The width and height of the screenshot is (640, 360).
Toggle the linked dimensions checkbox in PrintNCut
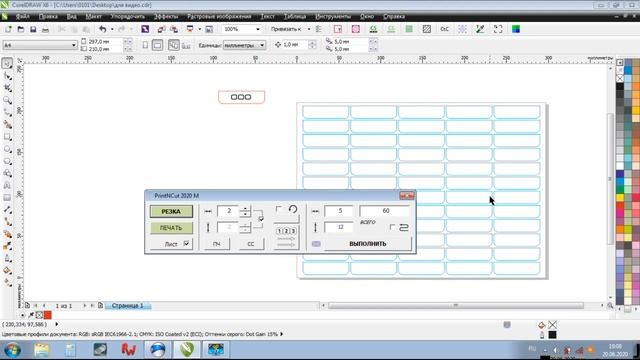click(261, 219)
